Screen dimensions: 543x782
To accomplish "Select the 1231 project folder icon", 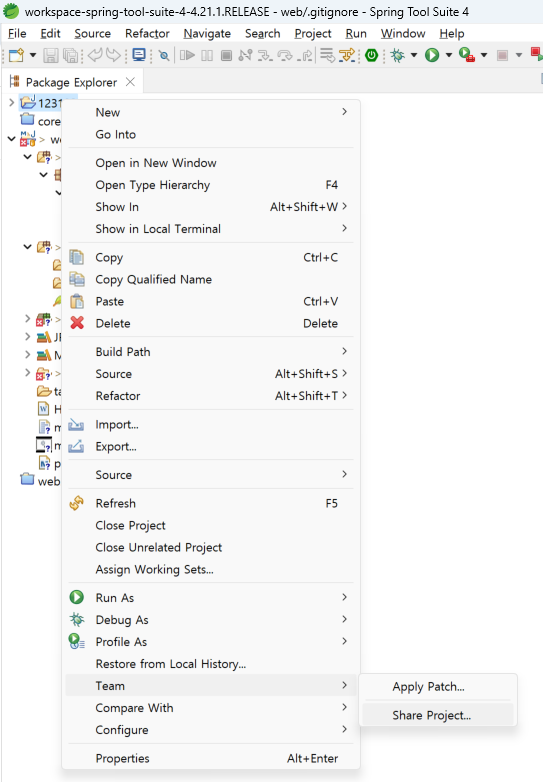I will click(28, 102).
